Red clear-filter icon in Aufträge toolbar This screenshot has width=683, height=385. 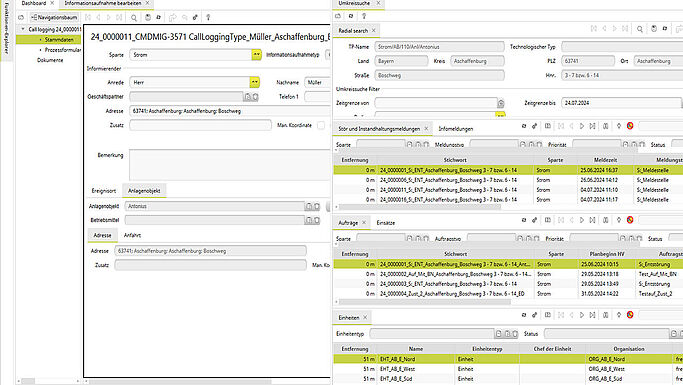pos(630,220)
